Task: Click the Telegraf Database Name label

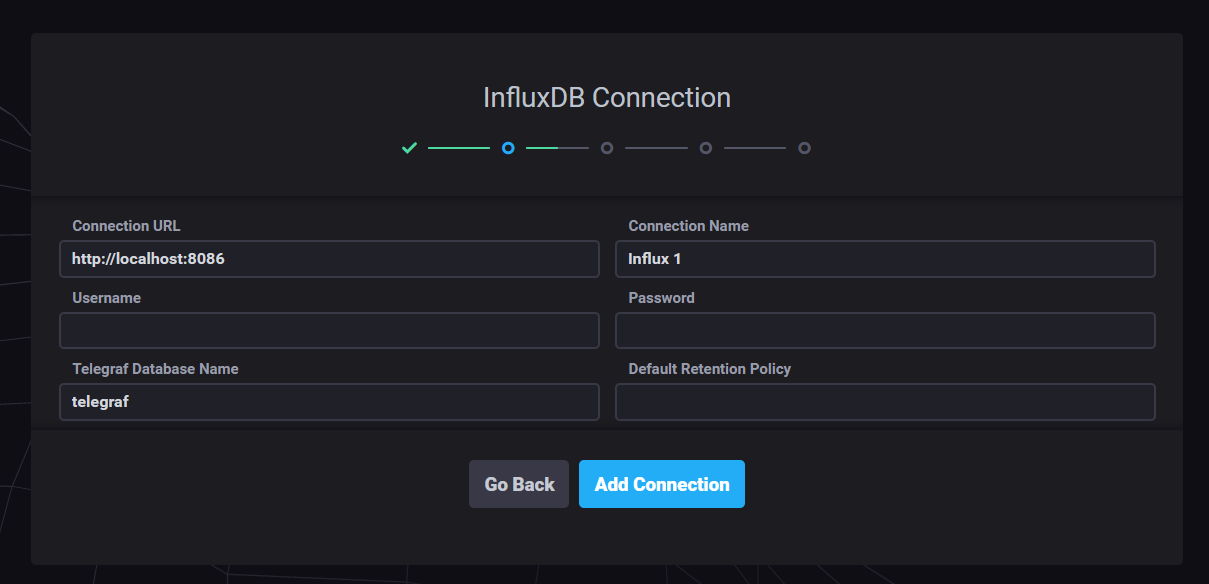Action: pyautogui.click(x=155, y=369)
